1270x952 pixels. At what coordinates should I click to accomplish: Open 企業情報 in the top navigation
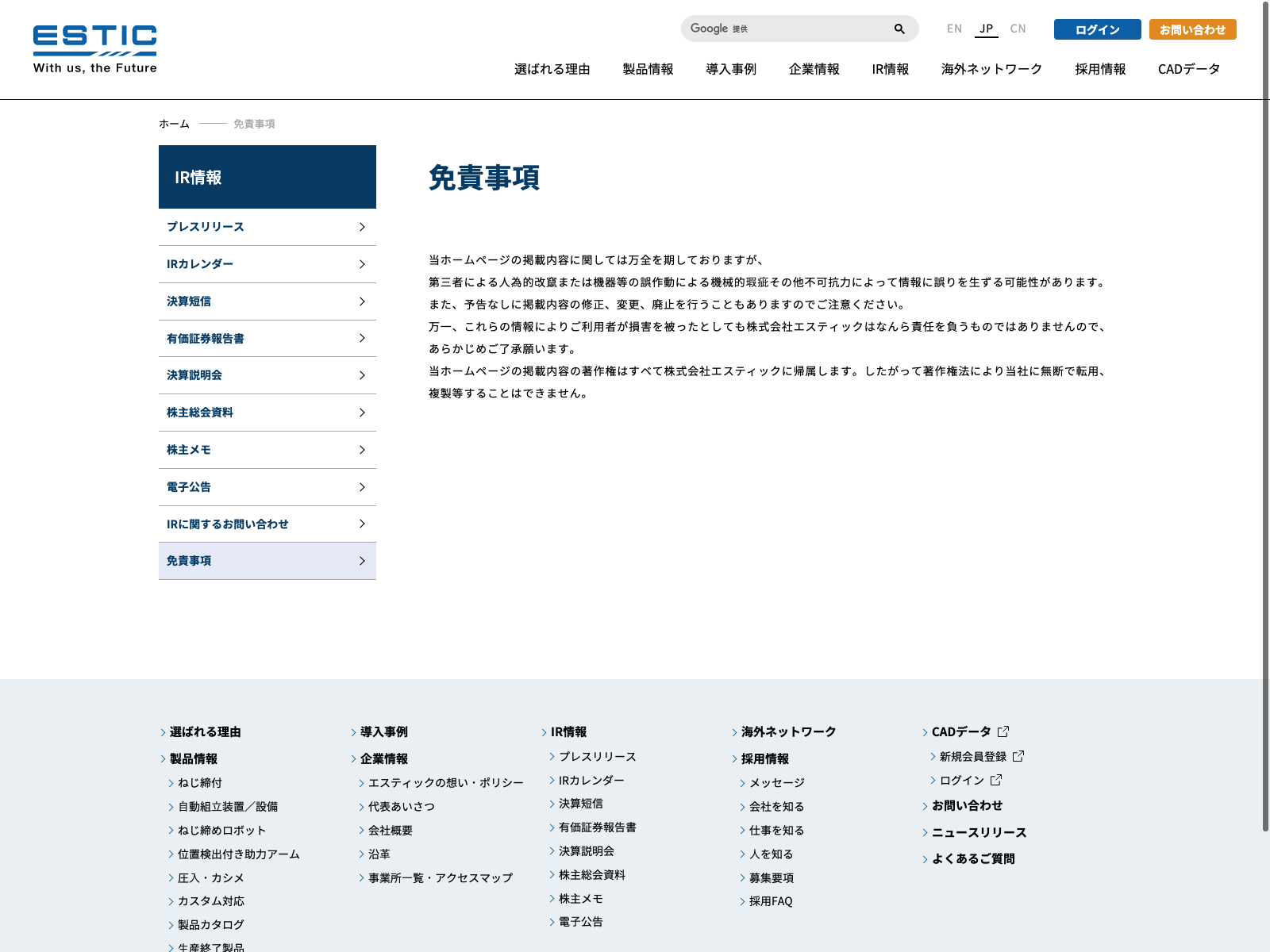coord(814,69)
